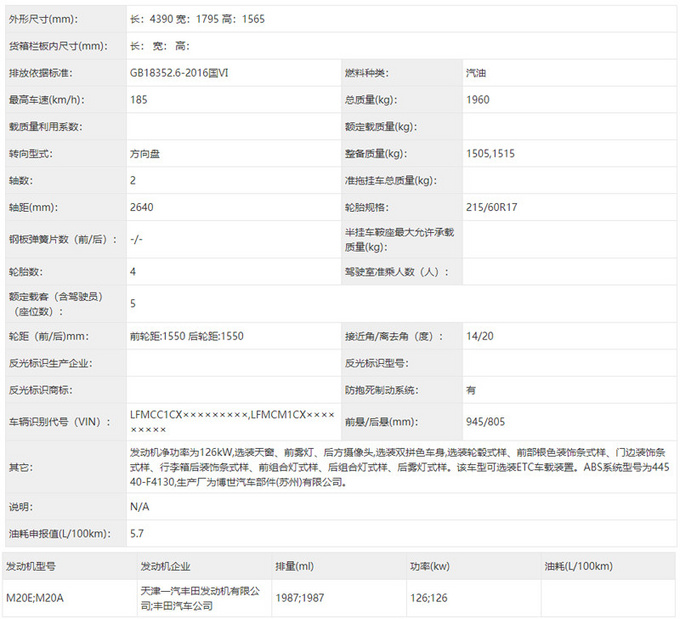
Task: Click the label 轮胎规格:
Action: [x=367, y=207]
